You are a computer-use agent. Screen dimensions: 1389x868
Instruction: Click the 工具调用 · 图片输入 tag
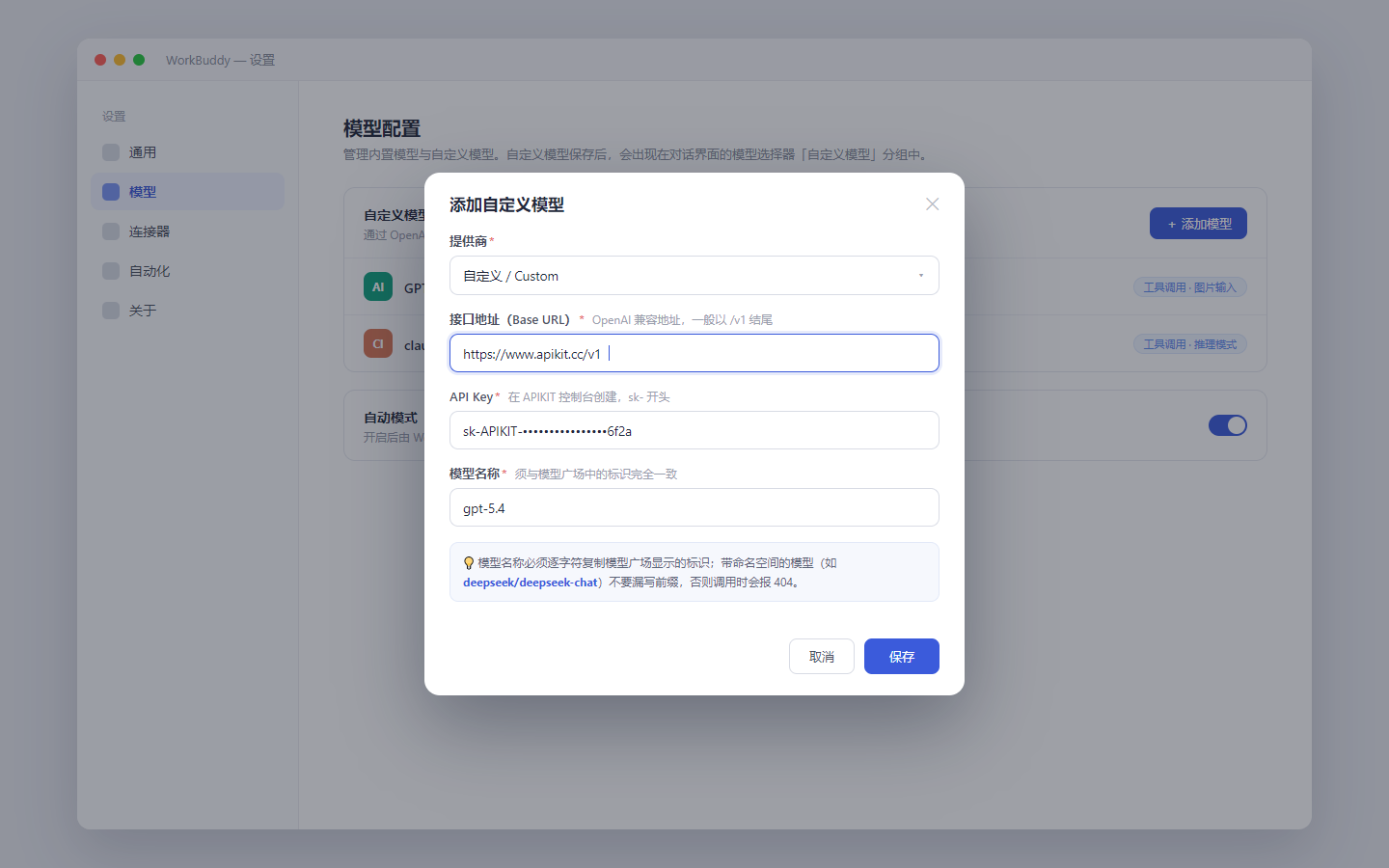pos(1189,287)
